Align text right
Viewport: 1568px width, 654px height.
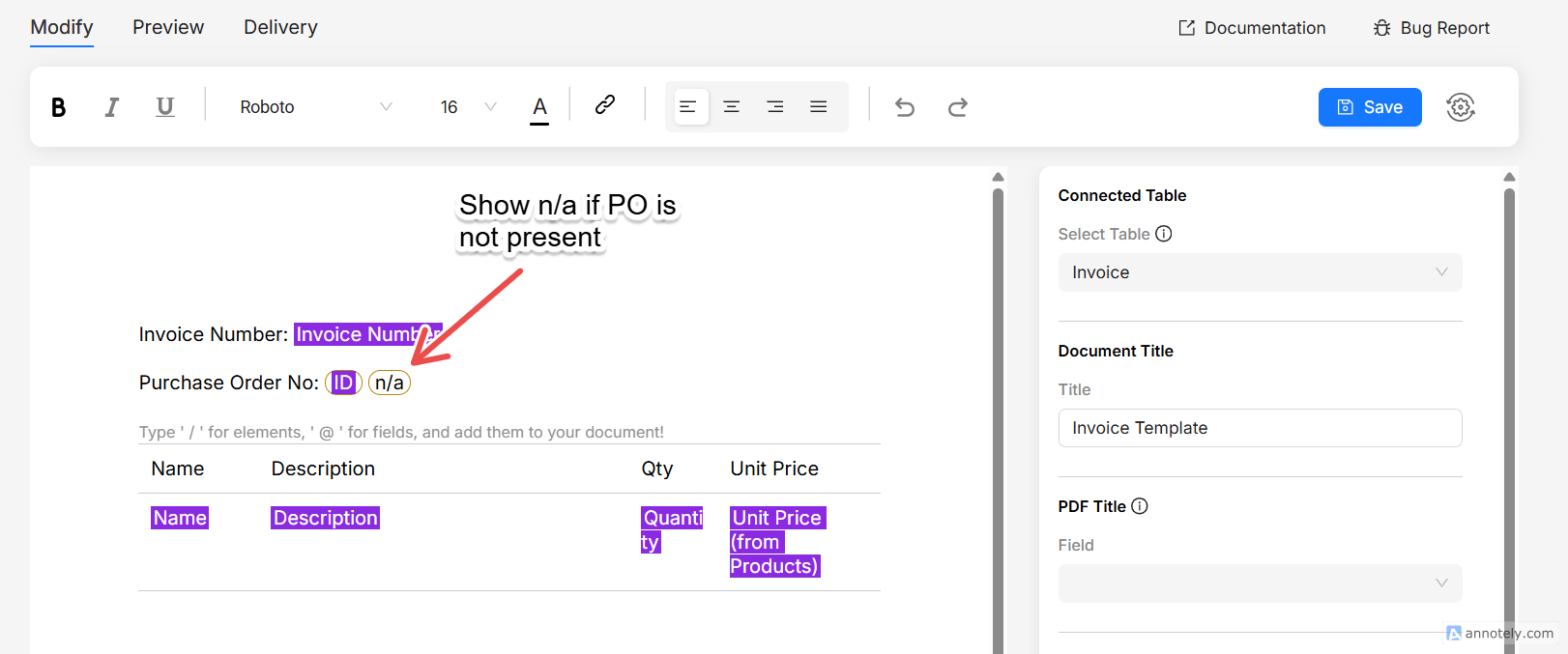(775, 107)
